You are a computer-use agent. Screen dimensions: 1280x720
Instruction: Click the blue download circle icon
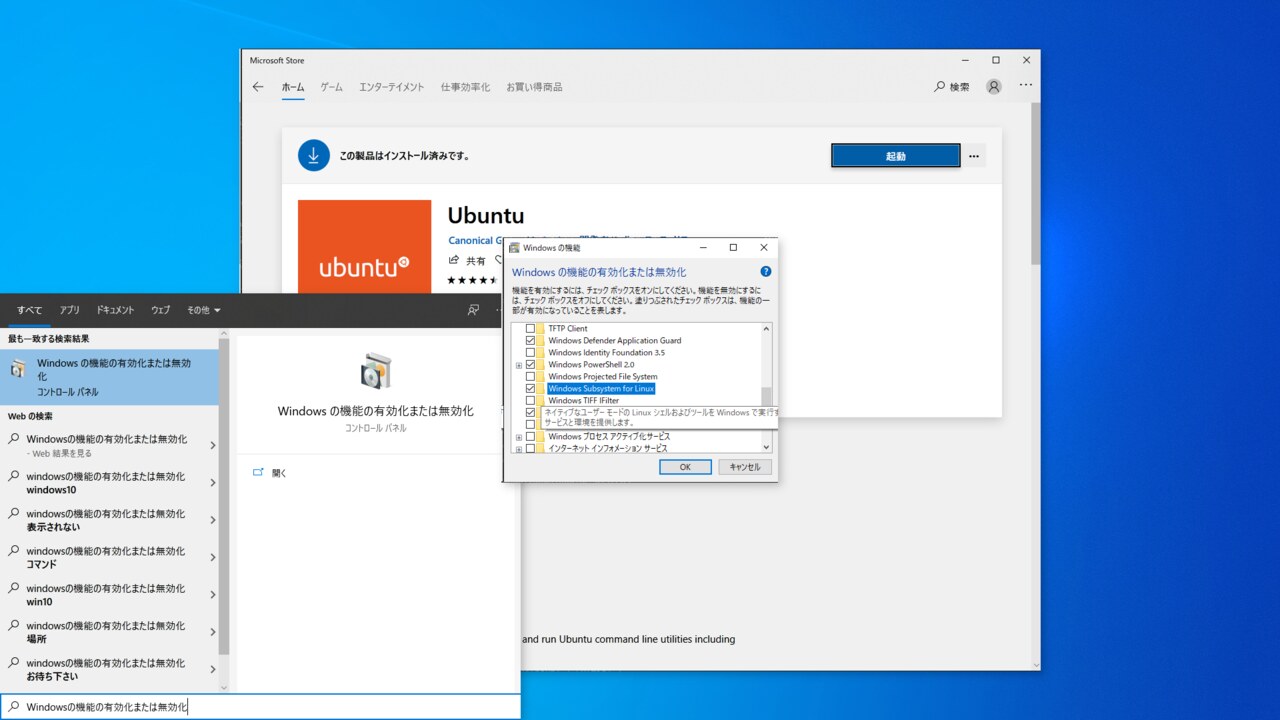pyautogui.click(x=314, y=155)
